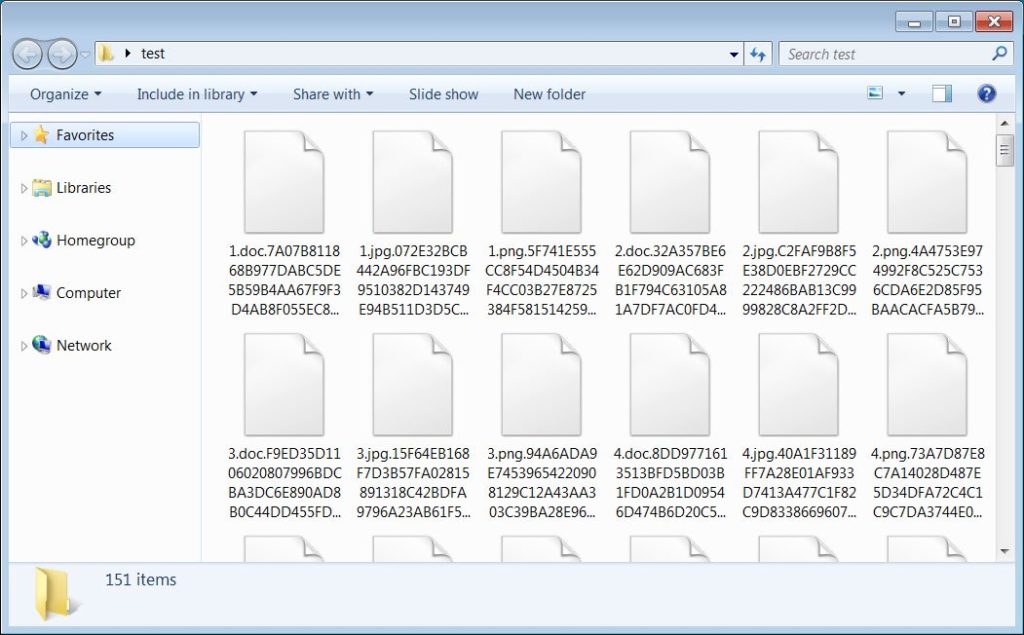The height and width of the screenshot is (635, 1024).
Task: Select file icon for 3.doc.F9ED35D11
Action: click(x=283, y=384)
